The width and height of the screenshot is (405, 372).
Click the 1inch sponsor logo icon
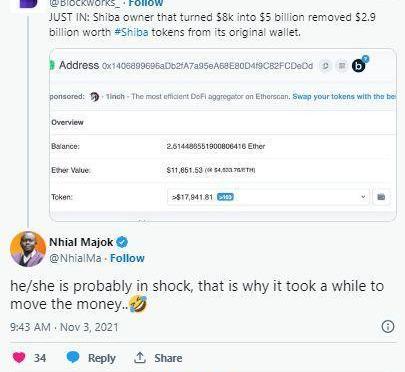tap(95, 97)
